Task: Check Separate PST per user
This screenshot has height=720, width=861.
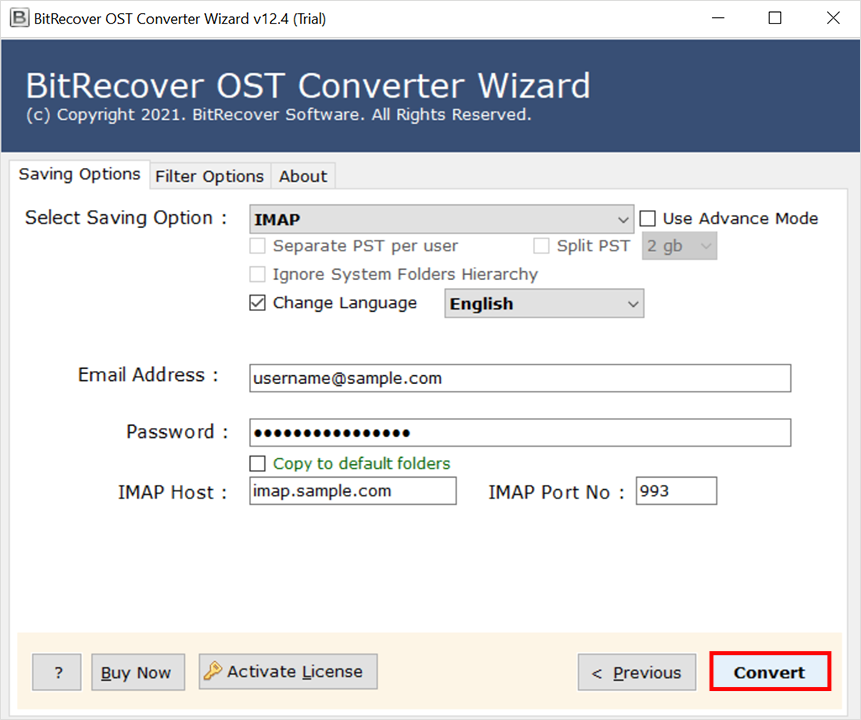Action: (258, 245)
